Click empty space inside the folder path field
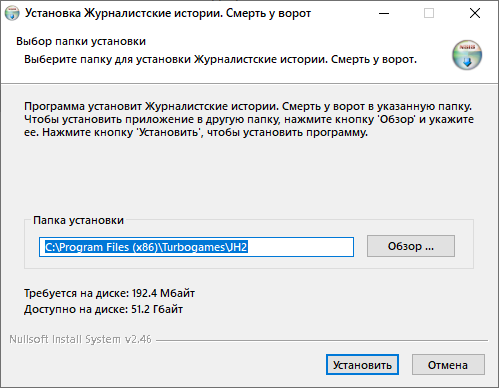 tap(300, 247)
